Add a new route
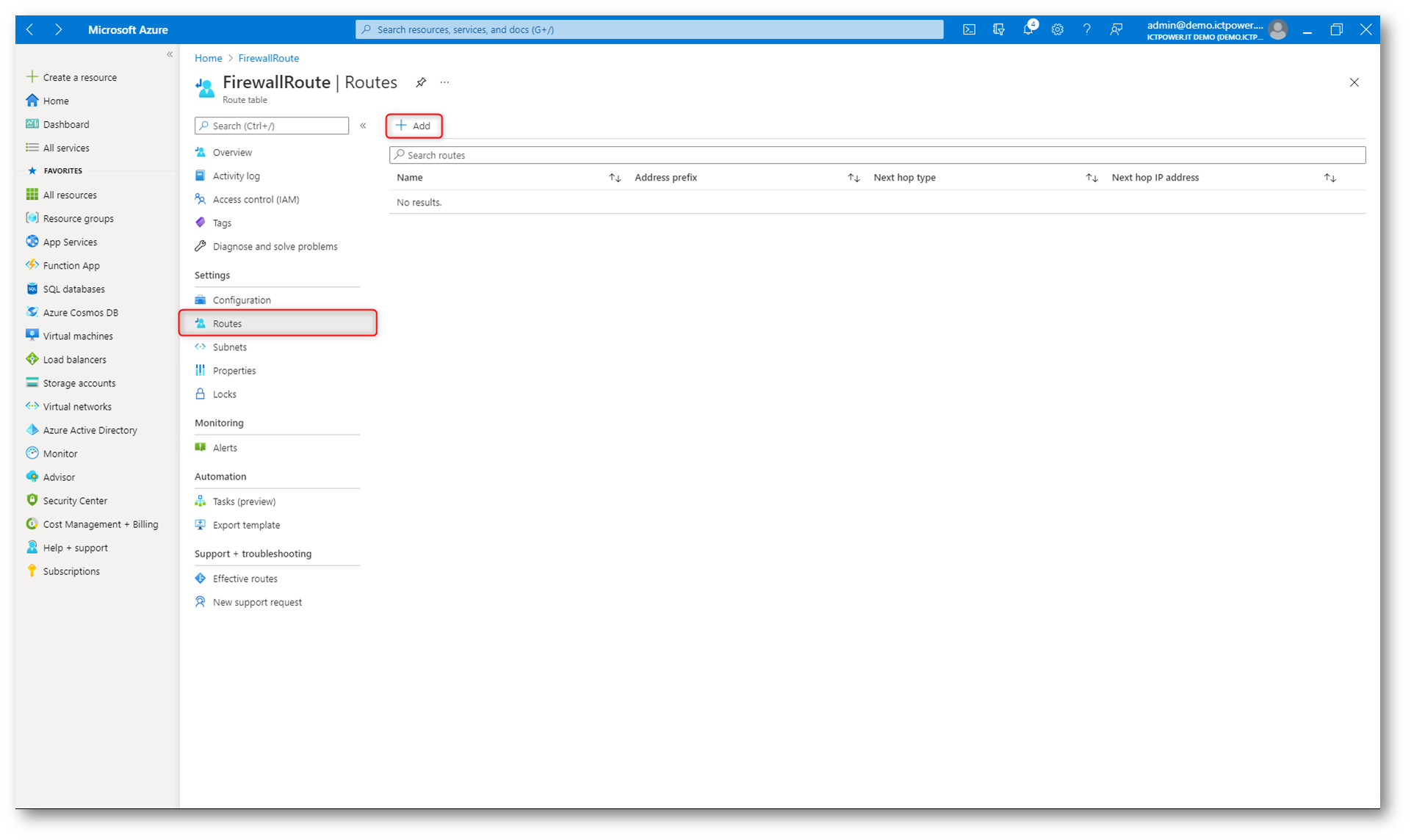 click(x=414, y=126)
